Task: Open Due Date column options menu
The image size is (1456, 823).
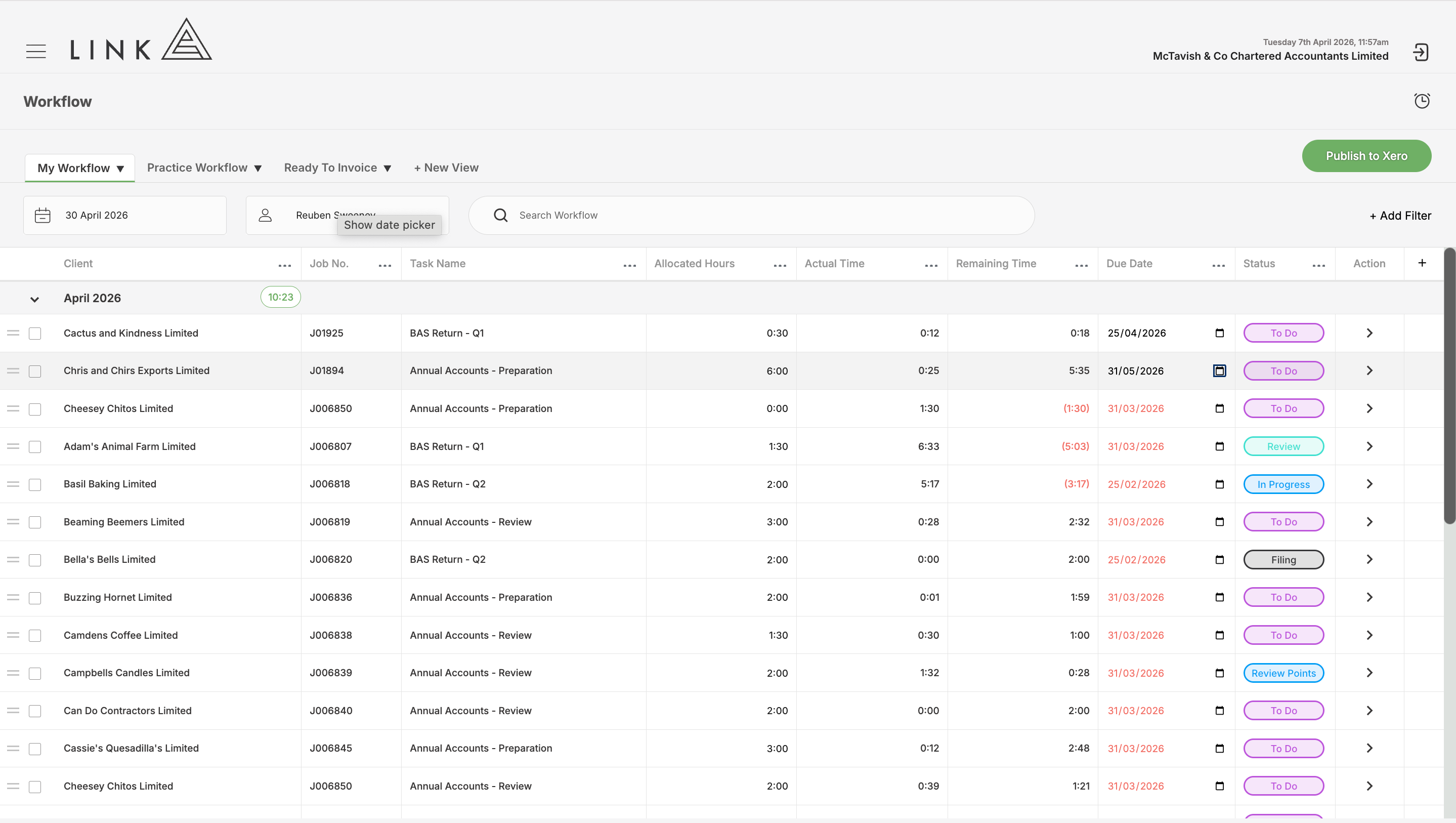Action: point(1219,265)
